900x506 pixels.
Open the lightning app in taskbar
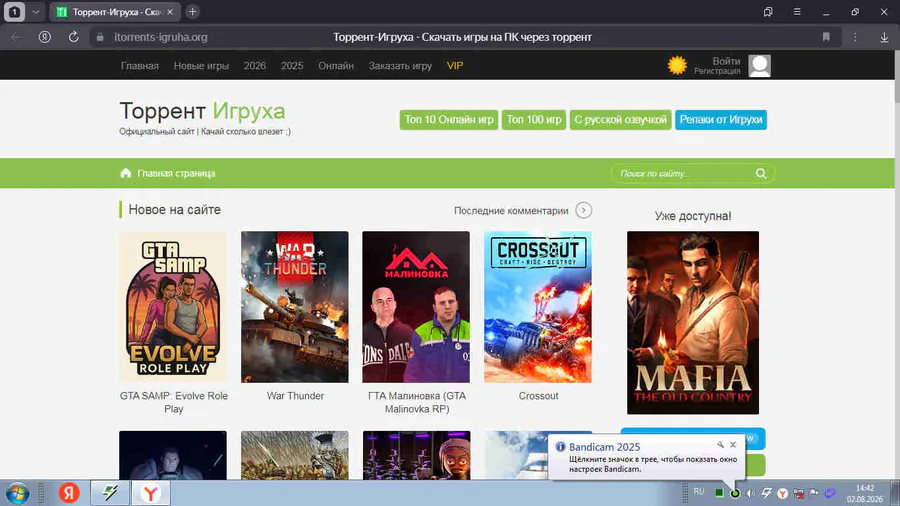109,493
